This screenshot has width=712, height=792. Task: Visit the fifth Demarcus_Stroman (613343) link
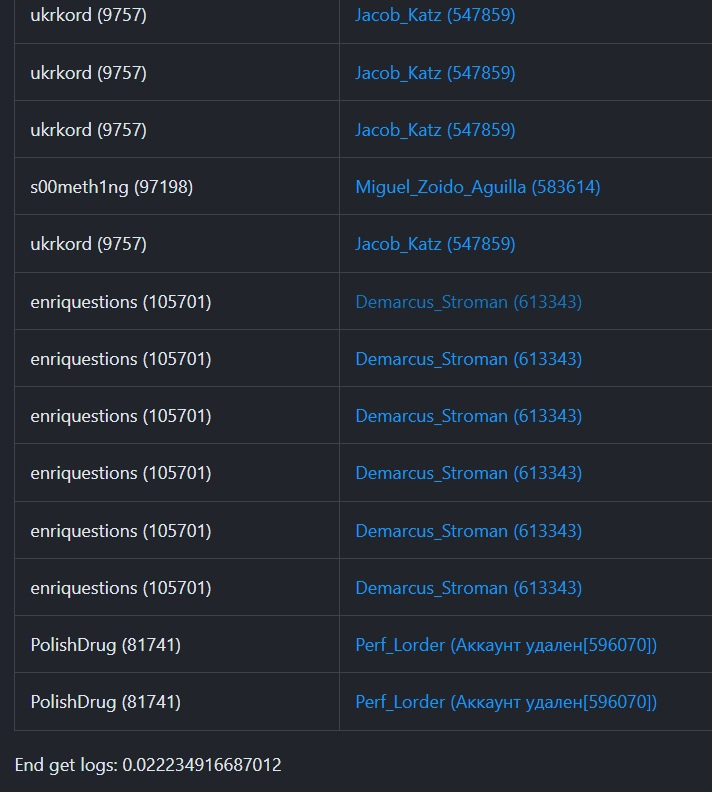coord(468,531)
